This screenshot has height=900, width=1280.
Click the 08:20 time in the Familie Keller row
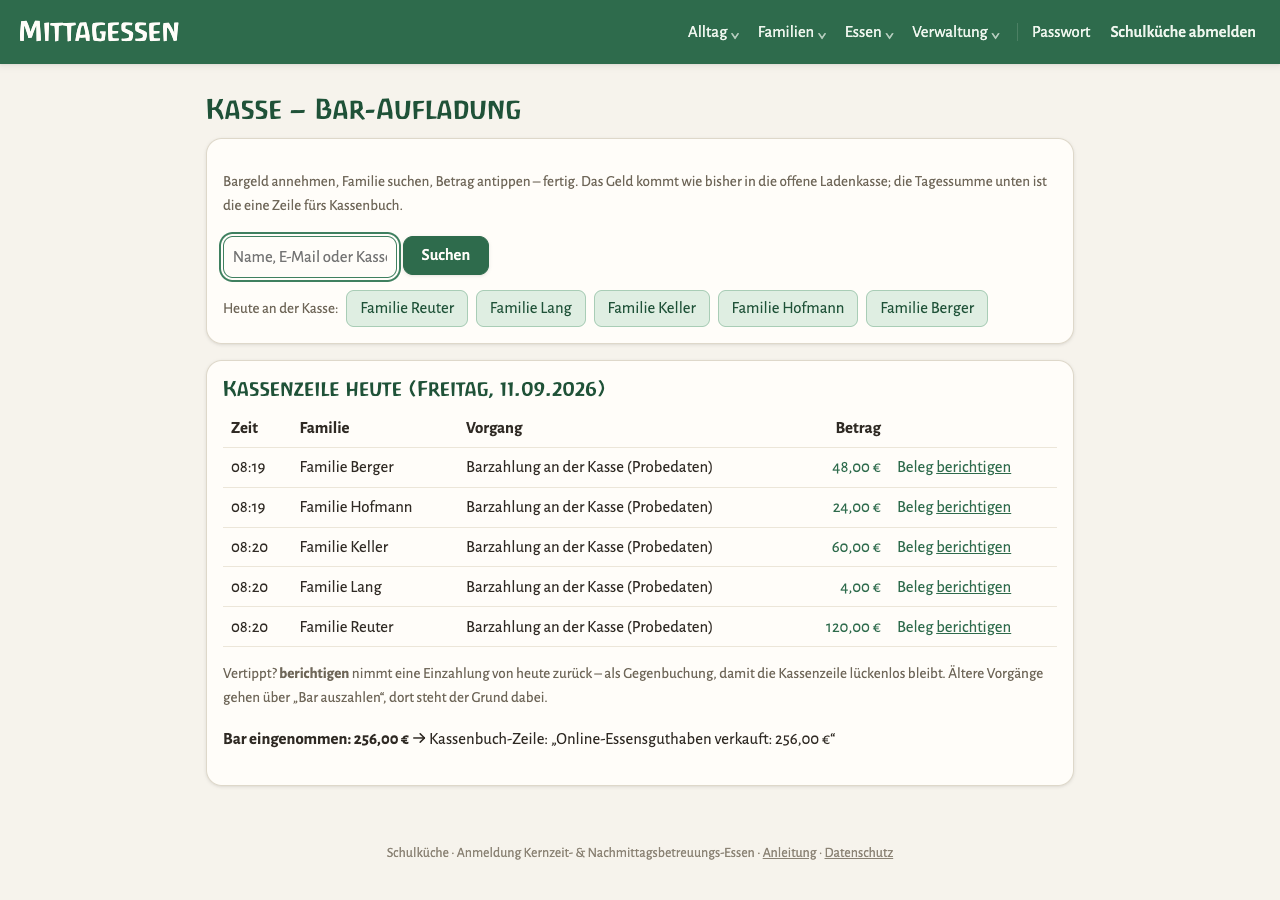(249, 547)
